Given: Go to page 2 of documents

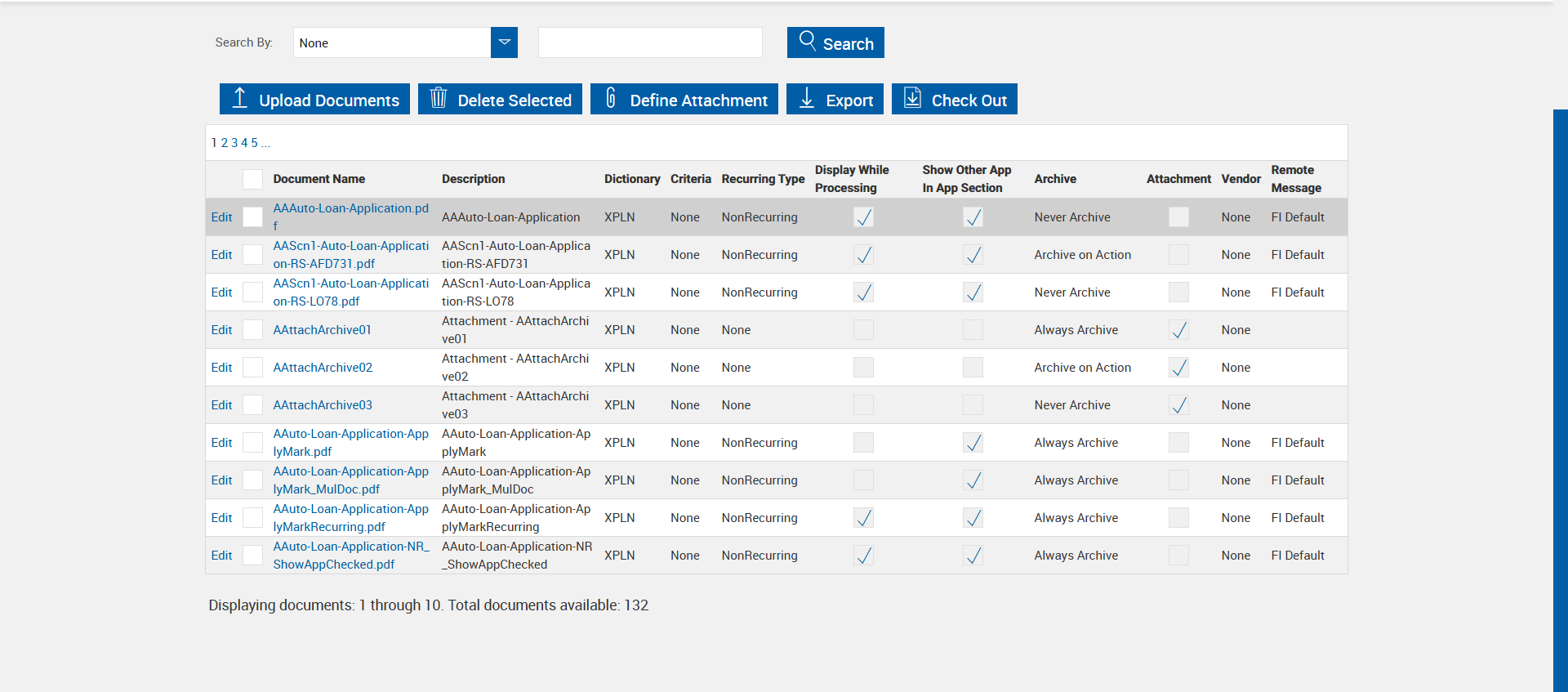Looking at the screenshot, I should pos(225,143).
